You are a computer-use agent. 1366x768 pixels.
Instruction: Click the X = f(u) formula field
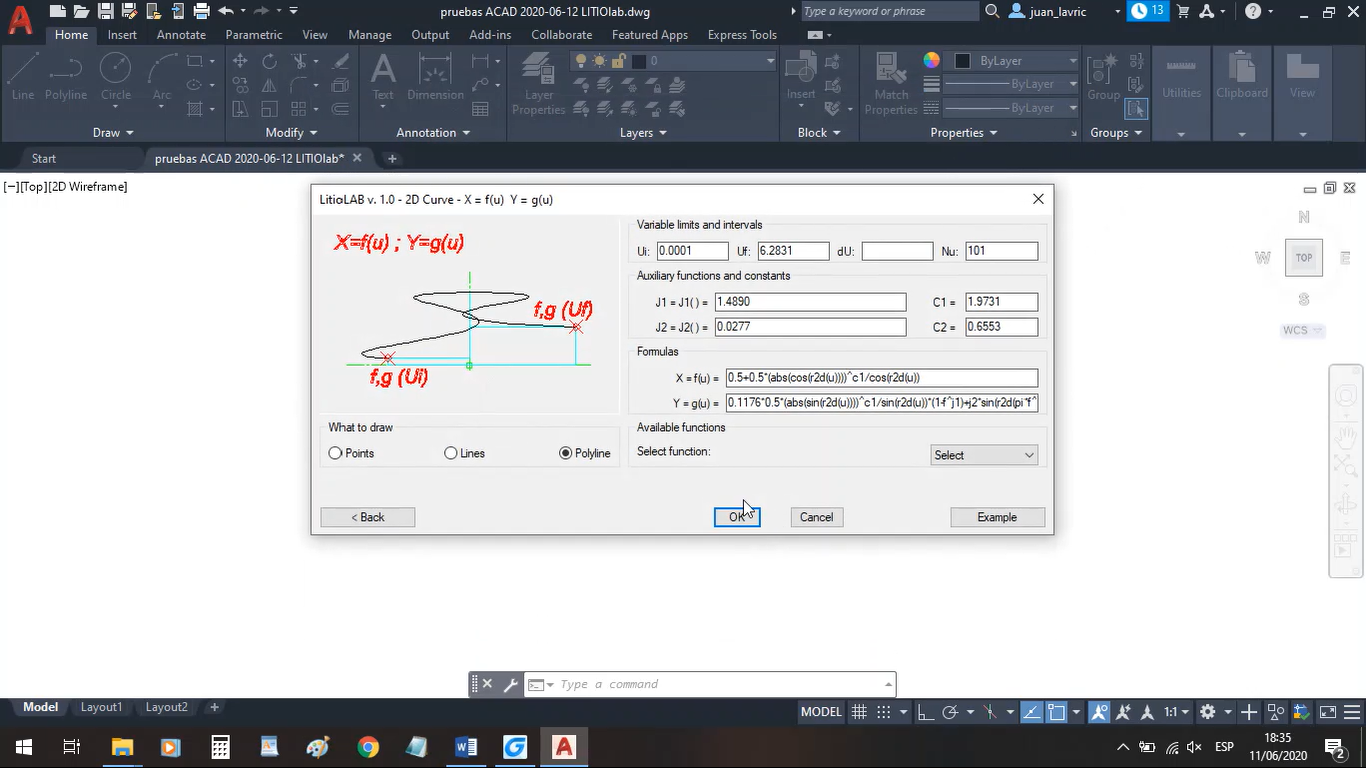click(x=881, y=378)
